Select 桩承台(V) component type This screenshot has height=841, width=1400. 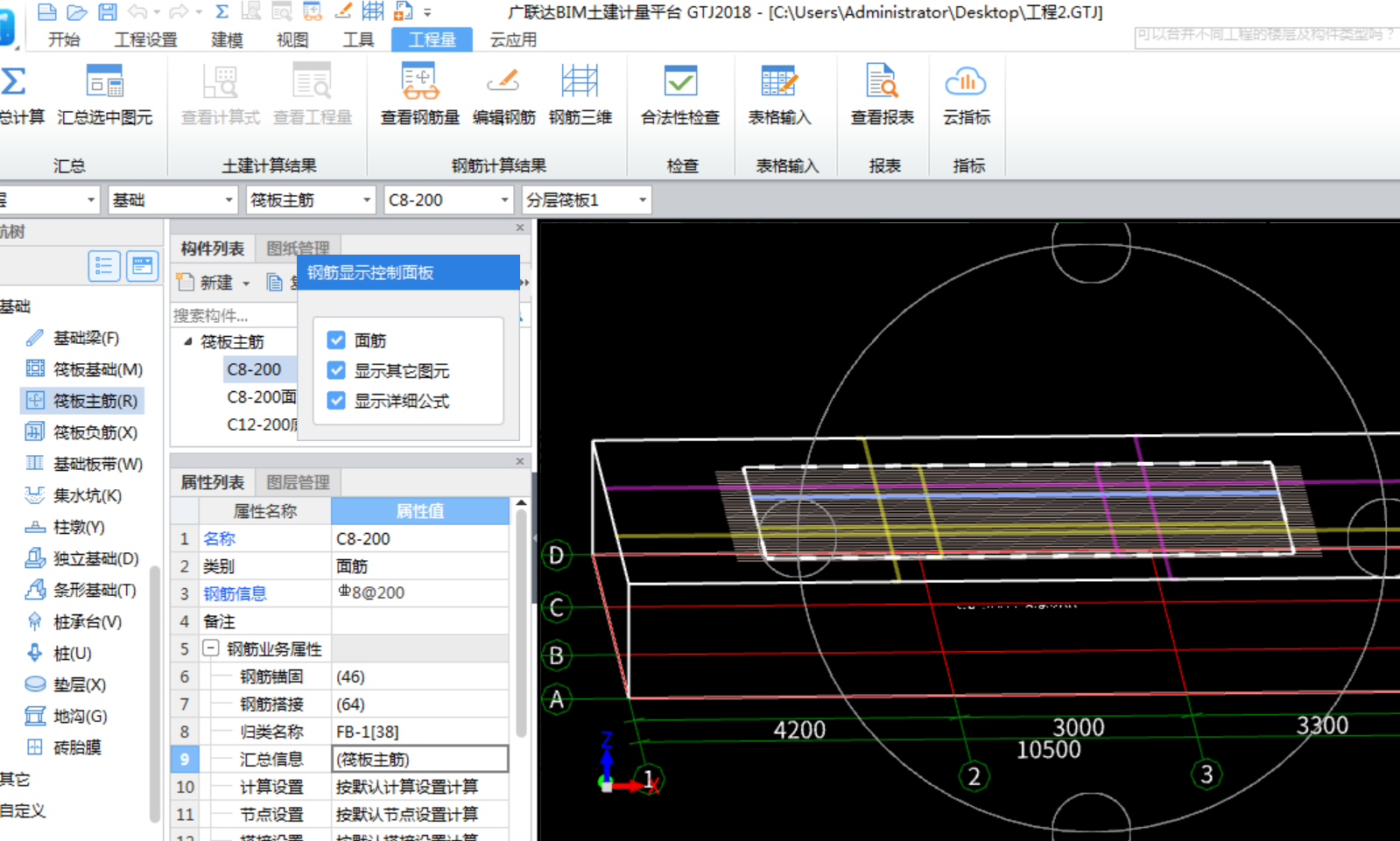click(x=87, y=621)
